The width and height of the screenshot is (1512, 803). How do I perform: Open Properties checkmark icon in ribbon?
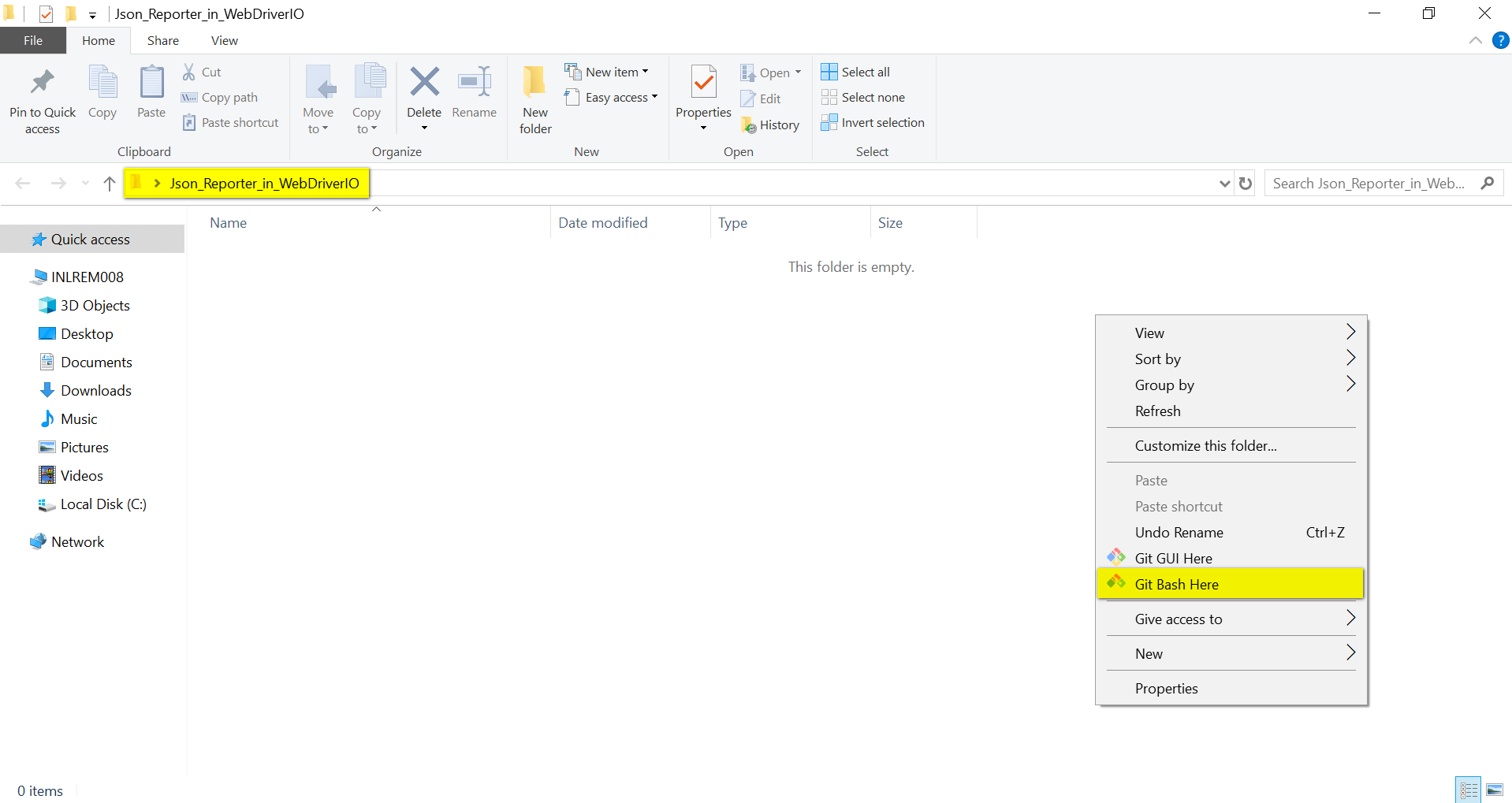click(x=703, y=82)
